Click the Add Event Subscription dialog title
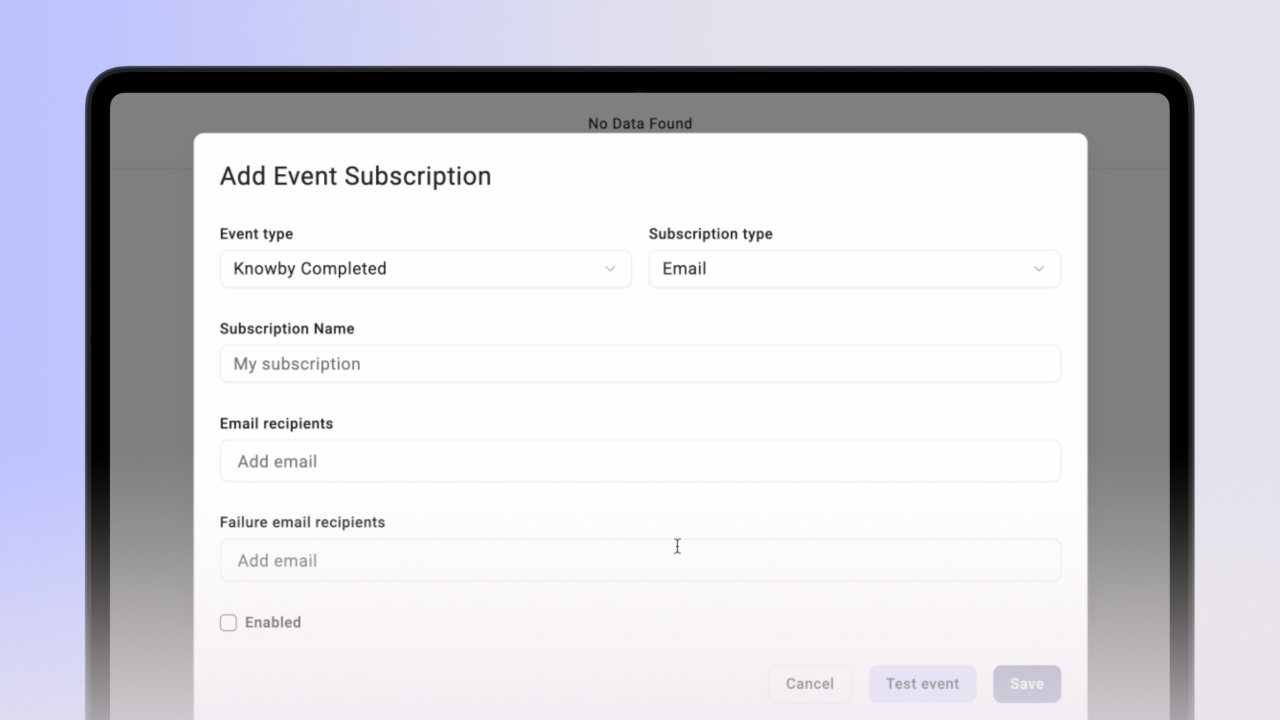The image size is (1280, 720). pyautogui.click(x=355, y=176)
